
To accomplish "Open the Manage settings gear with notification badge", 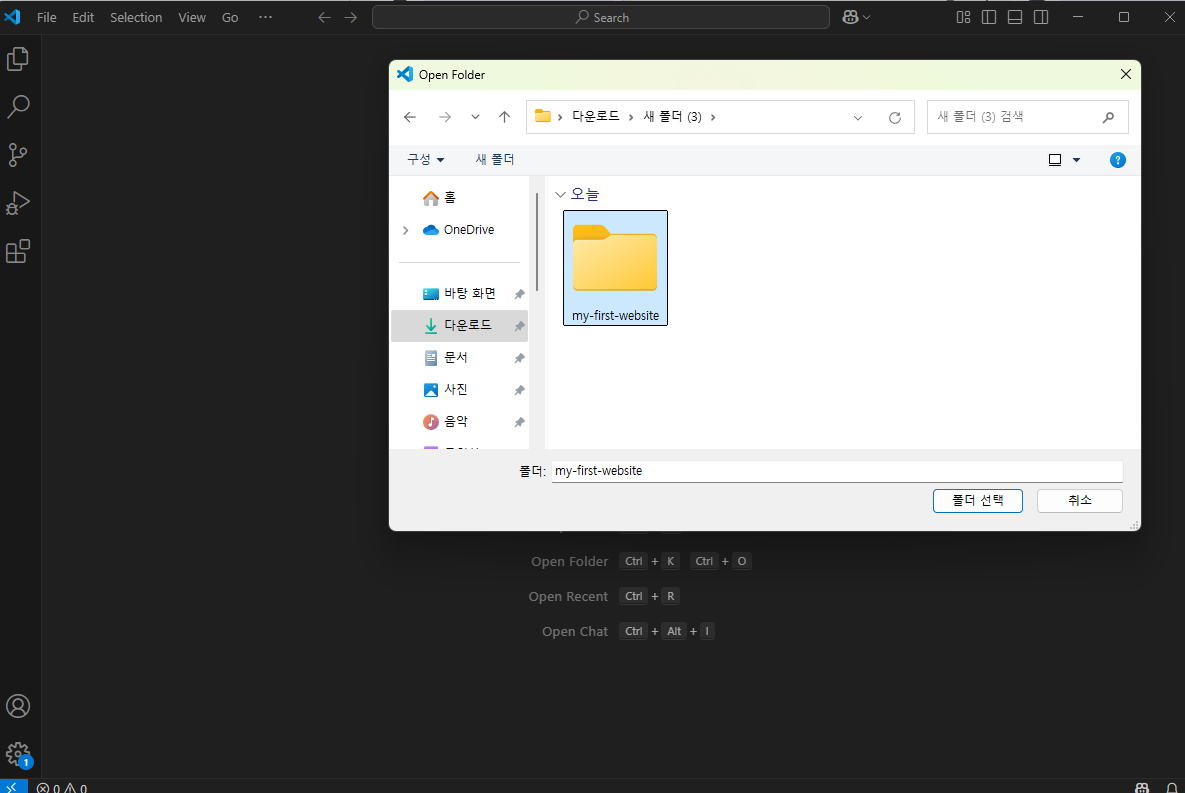I will [18, 755].
